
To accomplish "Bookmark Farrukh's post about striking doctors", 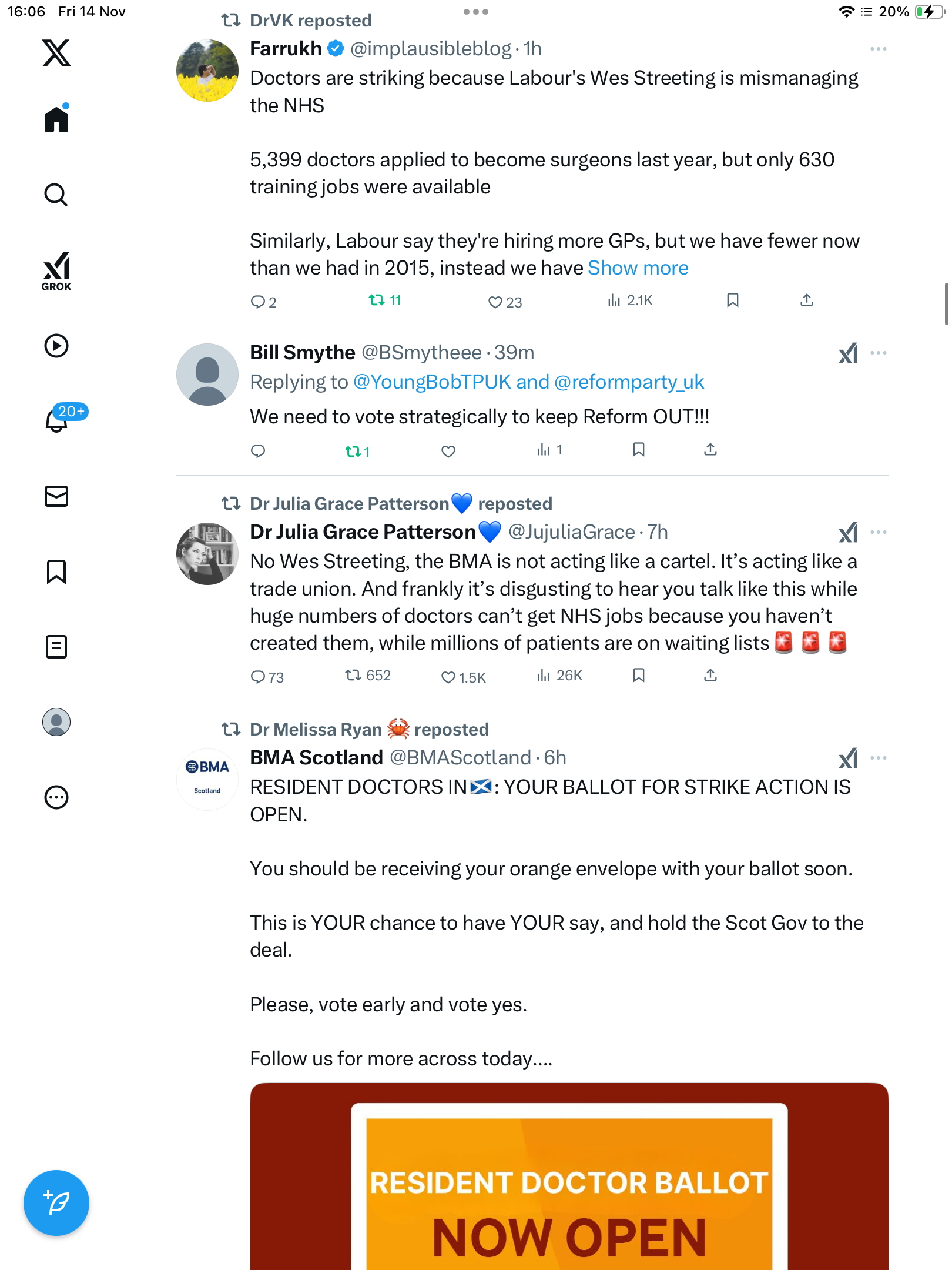I will [732, 300].
